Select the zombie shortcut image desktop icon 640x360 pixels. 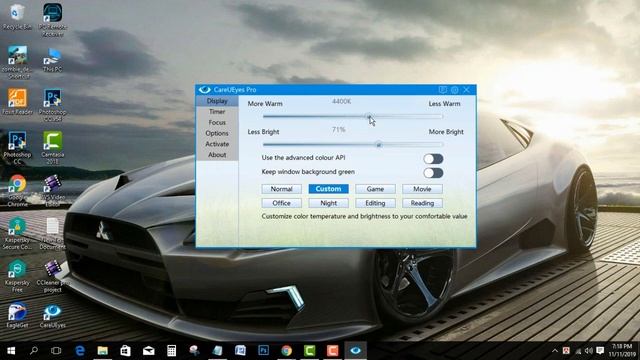[x=17, y=62]
